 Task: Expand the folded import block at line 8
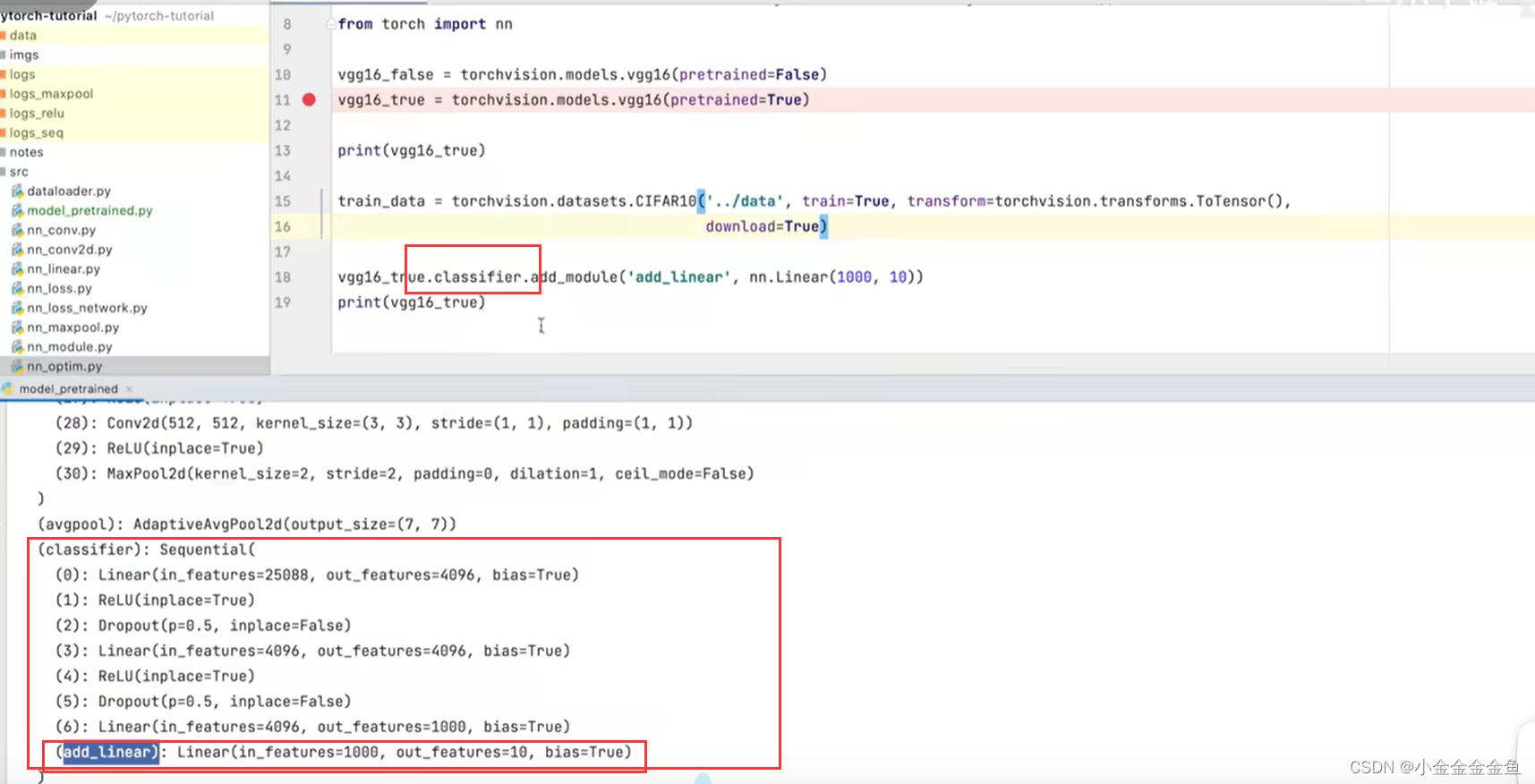tap(331, 24)
